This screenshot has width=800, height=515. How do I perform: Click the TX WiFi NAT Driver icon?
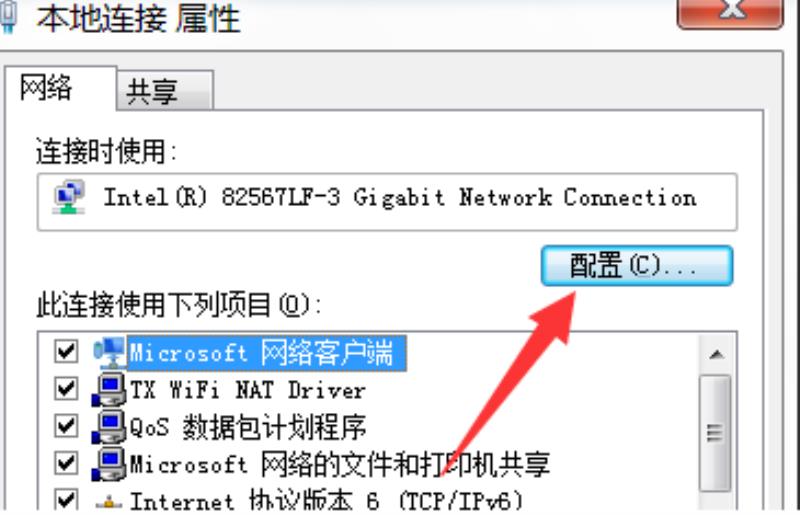(x=109, y=389)
